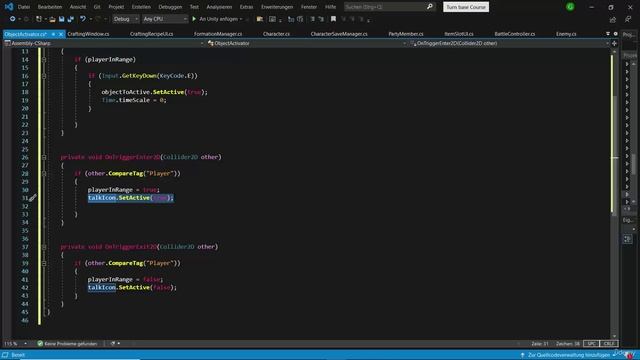
Task: Click the feedback icon at toolbar's right end
Action: click(x=628, y=19)
